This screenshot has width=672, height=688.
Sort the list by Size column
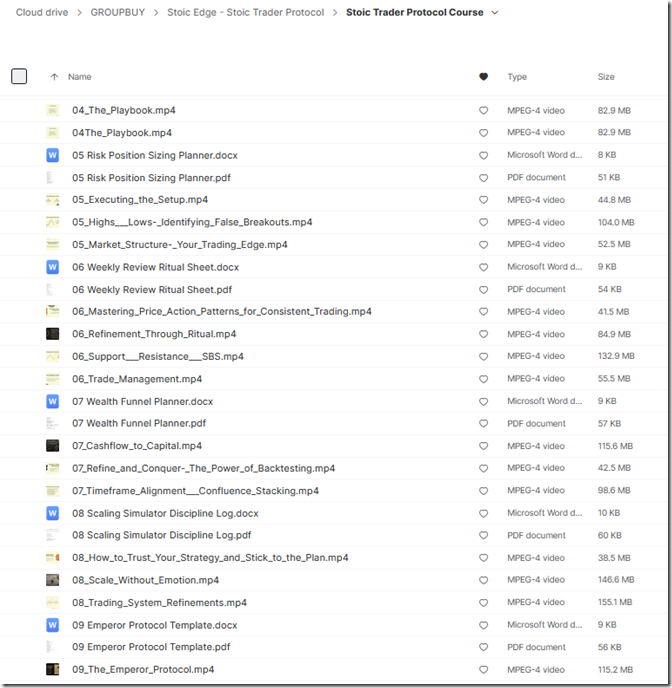(x=606, y=77)
